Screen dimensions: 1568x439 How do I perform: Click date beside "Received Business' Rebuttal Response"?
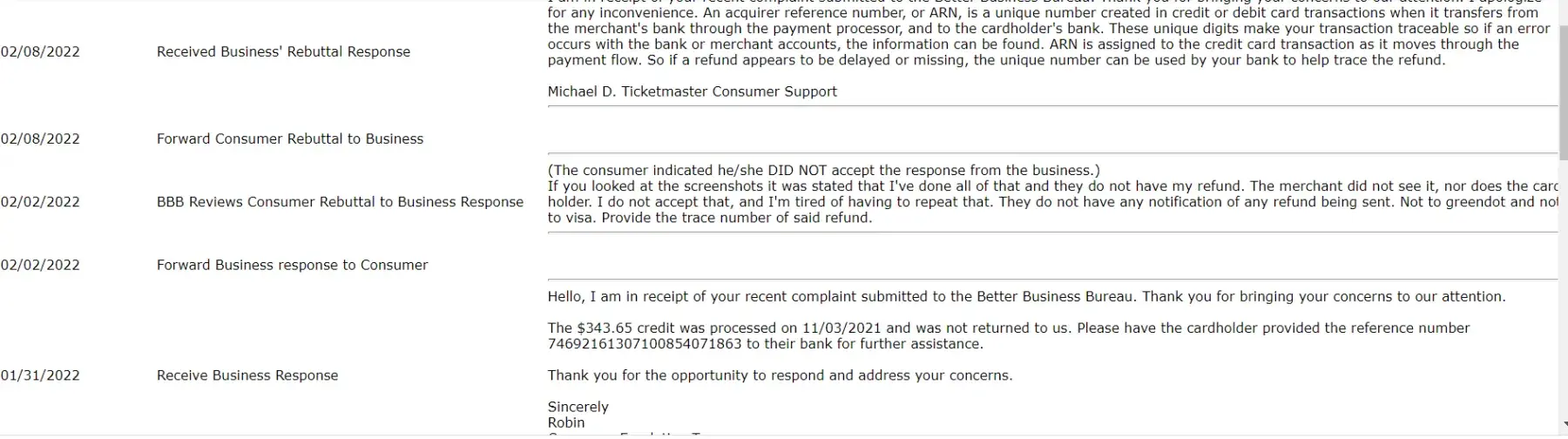tap(40, 52)
